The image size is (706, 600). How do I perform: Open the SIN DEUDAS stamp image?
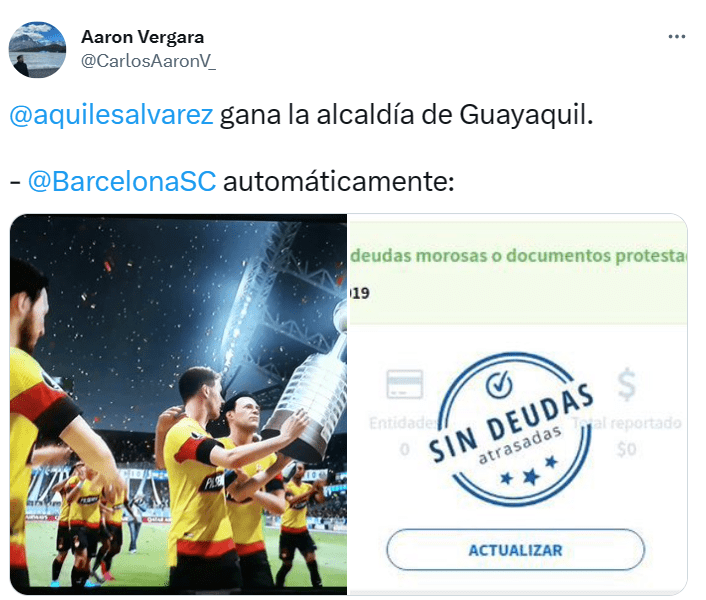point(518,404)
